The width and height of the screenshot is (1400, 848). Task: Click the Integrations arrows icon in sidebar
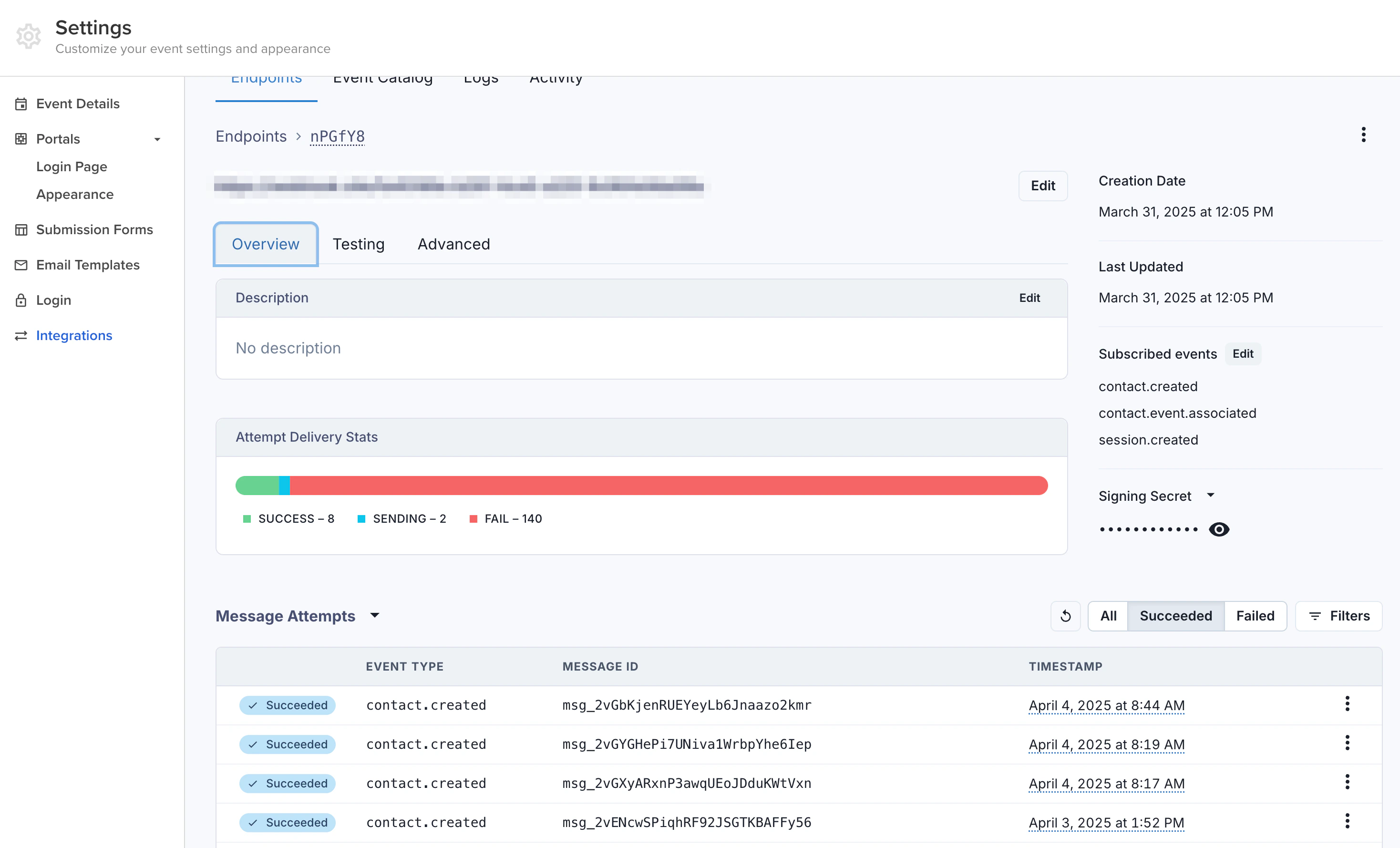click(x=21, y=335)
